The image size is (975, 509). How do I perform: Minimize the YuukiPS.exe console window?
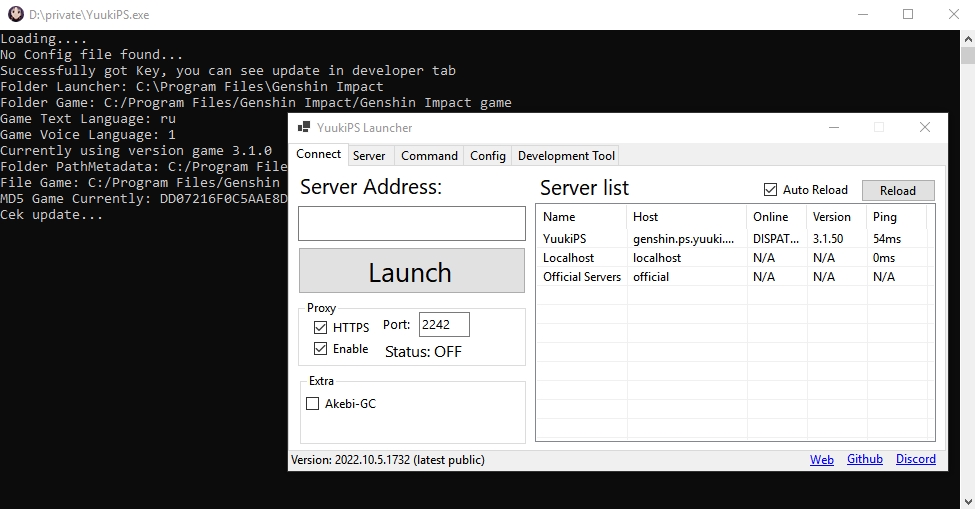(x=862, y=14)
